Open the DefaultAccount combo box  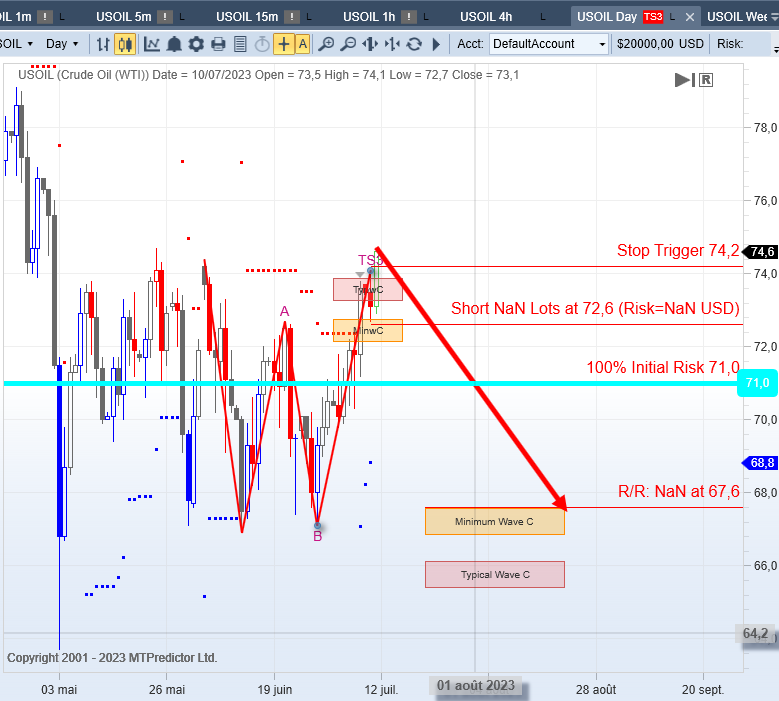coord(549,44)
